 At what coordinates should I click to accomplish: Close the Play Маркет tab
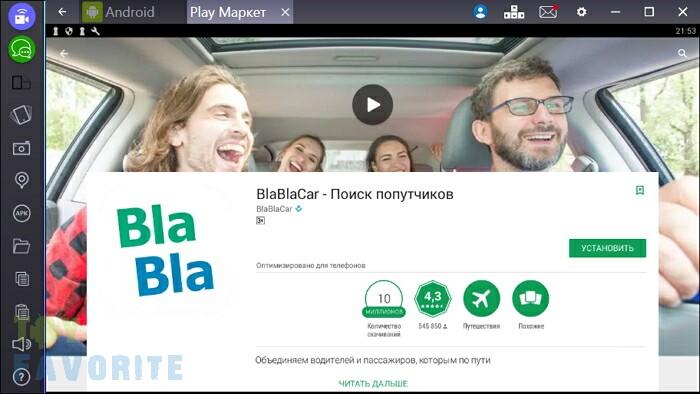point(285,12)
